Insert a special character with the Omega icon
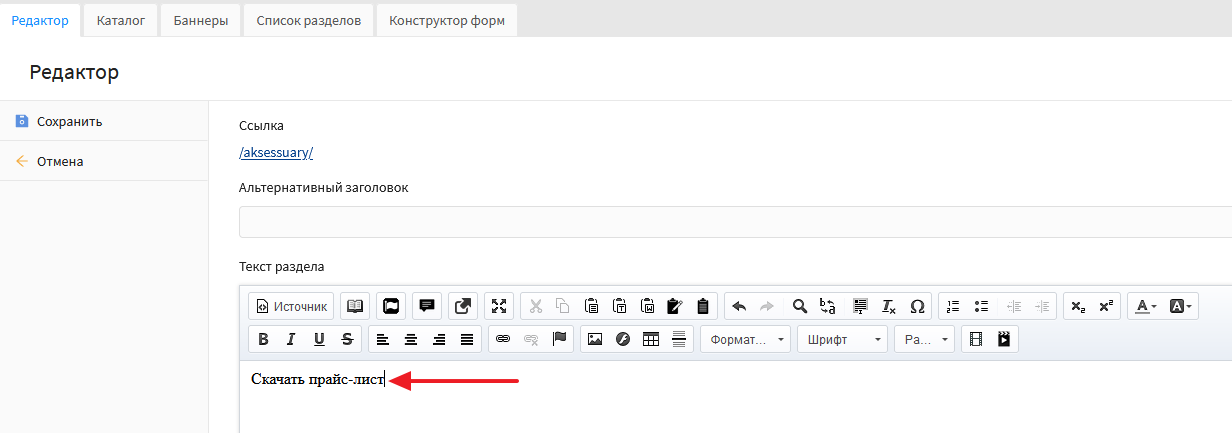 point(917,306)
